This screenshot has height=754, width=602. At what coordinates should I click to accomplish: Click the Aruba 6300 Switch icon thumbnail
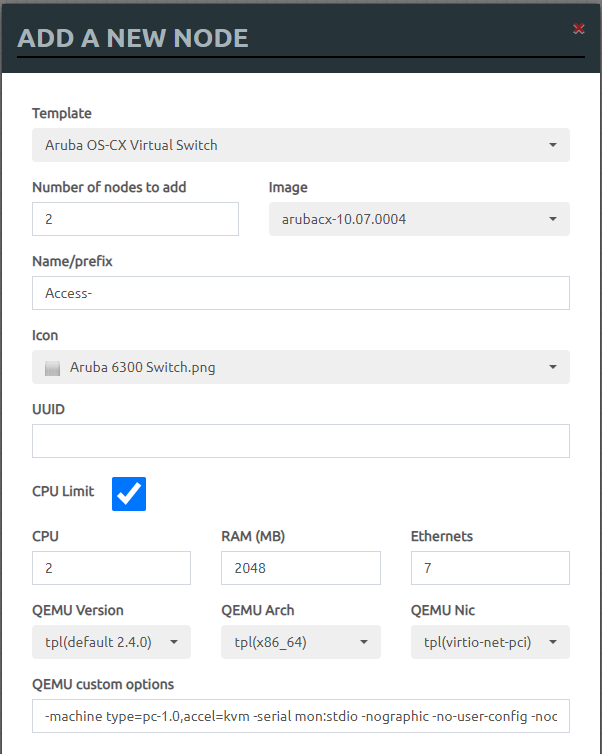point(53,368)
